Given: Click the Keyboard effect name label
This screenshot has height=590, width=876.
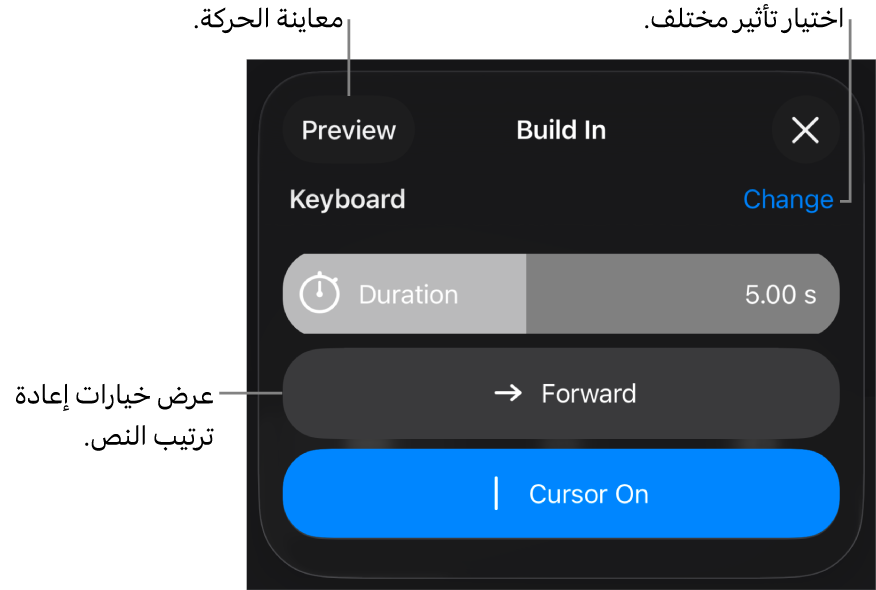Looking at the screenshot, I should pos(347,199).
